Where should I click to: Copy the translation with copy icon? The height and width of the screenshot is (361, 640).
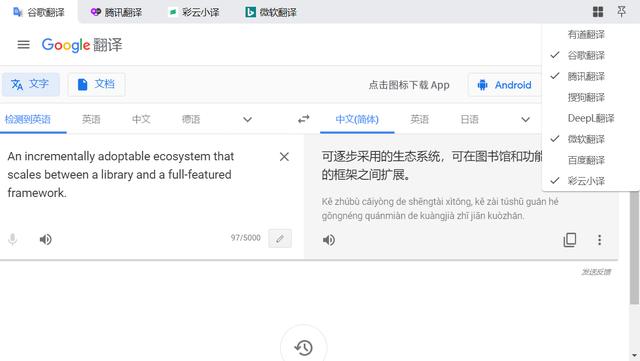click(x=569, y=240)
